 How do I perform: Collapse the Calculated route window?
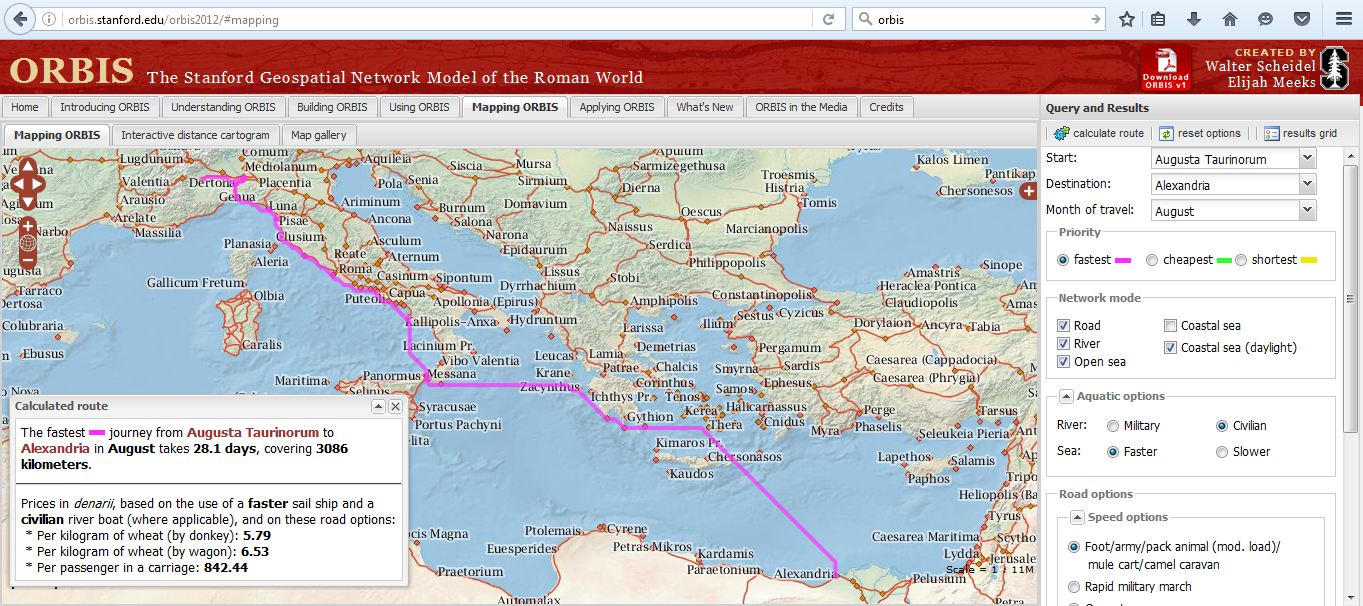click(x=378, y=406)
